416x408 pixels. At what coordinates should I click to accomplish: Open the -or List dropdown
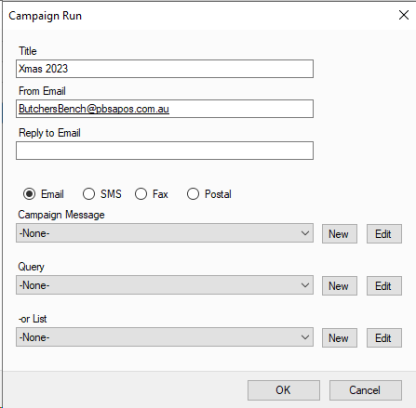[x=165, y=337]
